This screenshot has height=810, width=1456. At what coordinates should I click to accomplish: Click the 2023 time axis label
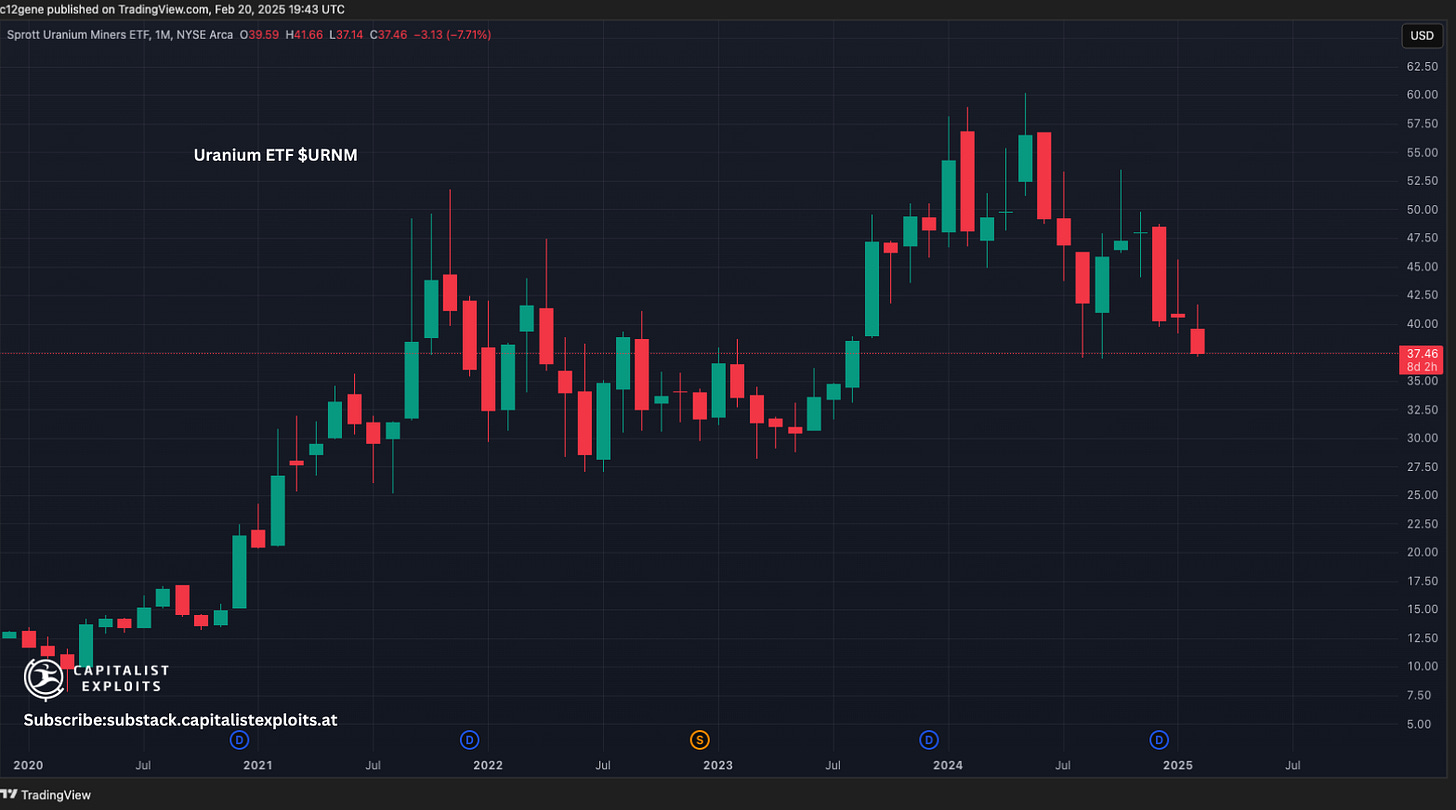point(718,766)
